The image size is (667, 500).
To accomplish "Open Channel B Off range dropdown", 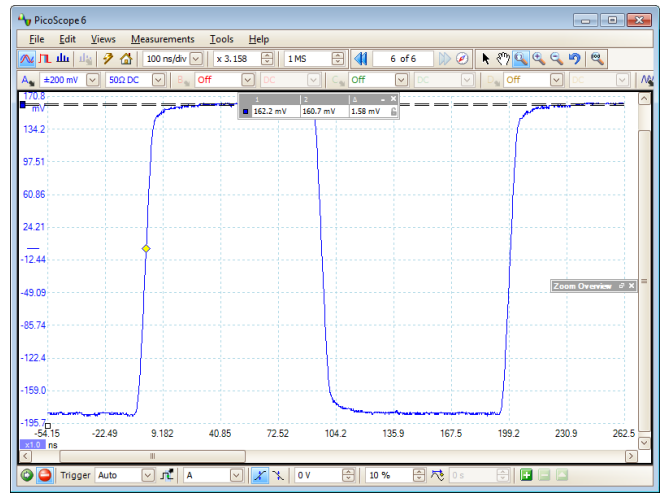I will (248, 80).
